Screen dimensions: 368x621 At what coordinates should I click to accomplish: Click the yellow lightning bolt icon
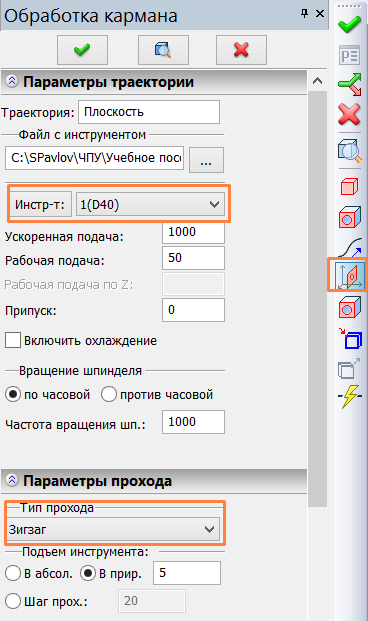(x=350, y=396)
